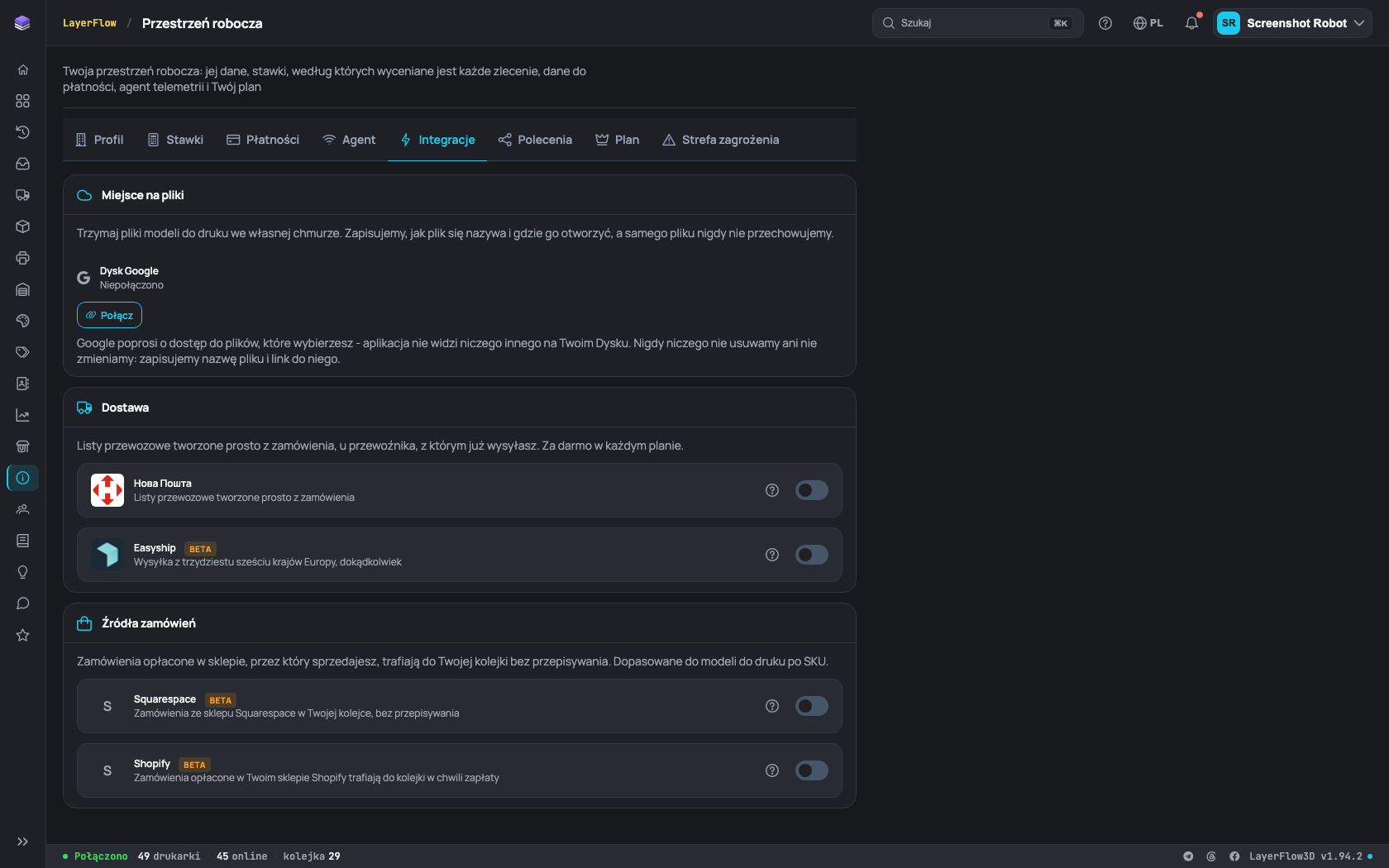Open the contact book sidebar icon
1389x868 pixels.
tap(22, 384)
